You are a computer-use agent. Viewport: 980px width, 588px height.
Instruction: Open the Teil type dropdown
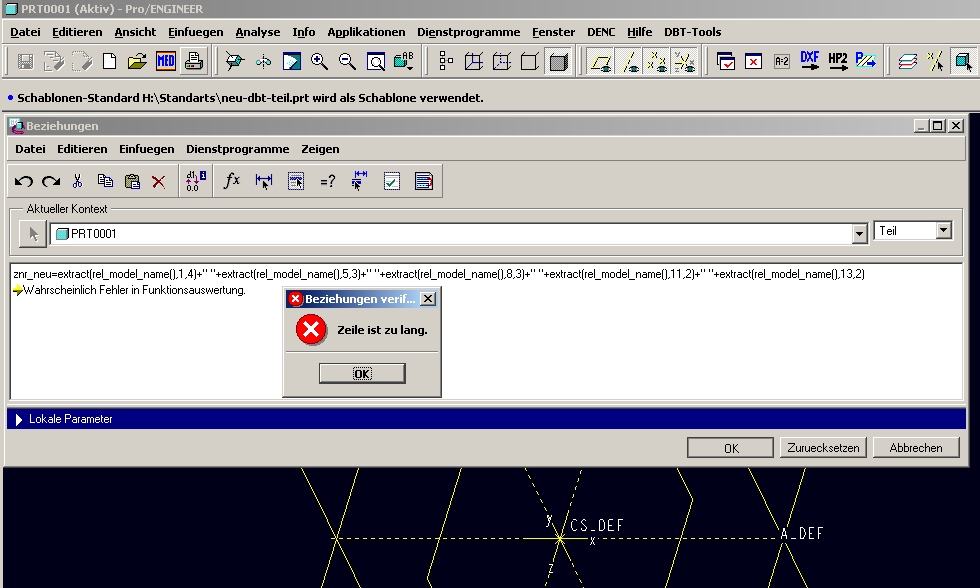(943, 231)
